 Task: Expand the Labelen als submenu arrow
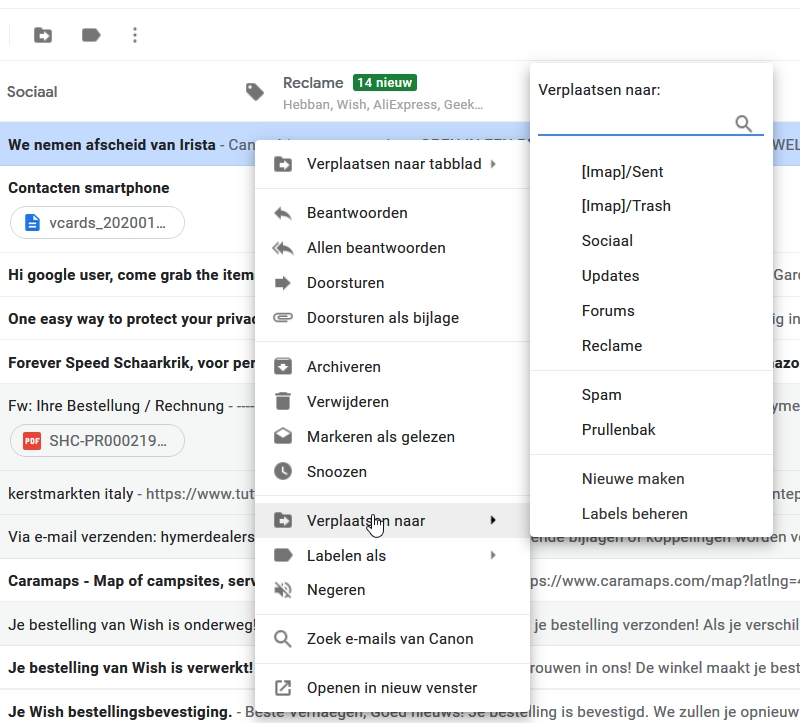pos(493,555)
